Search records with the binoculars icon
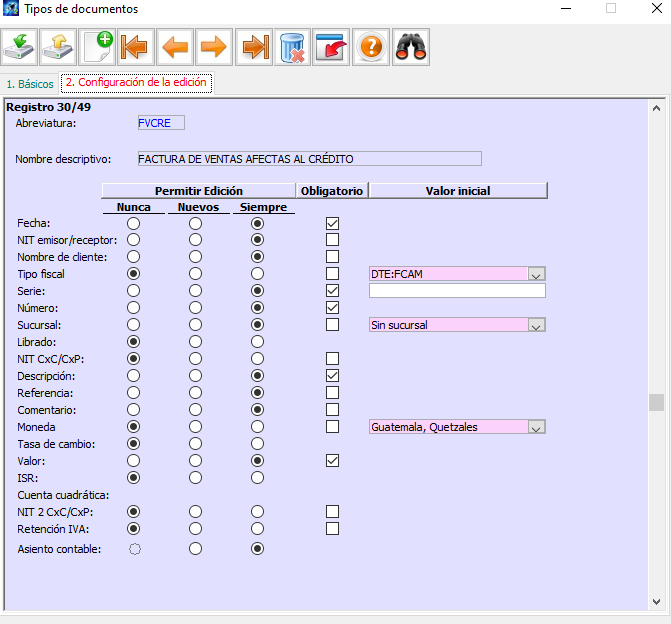671x624 pixels. [x=410, y=47]
